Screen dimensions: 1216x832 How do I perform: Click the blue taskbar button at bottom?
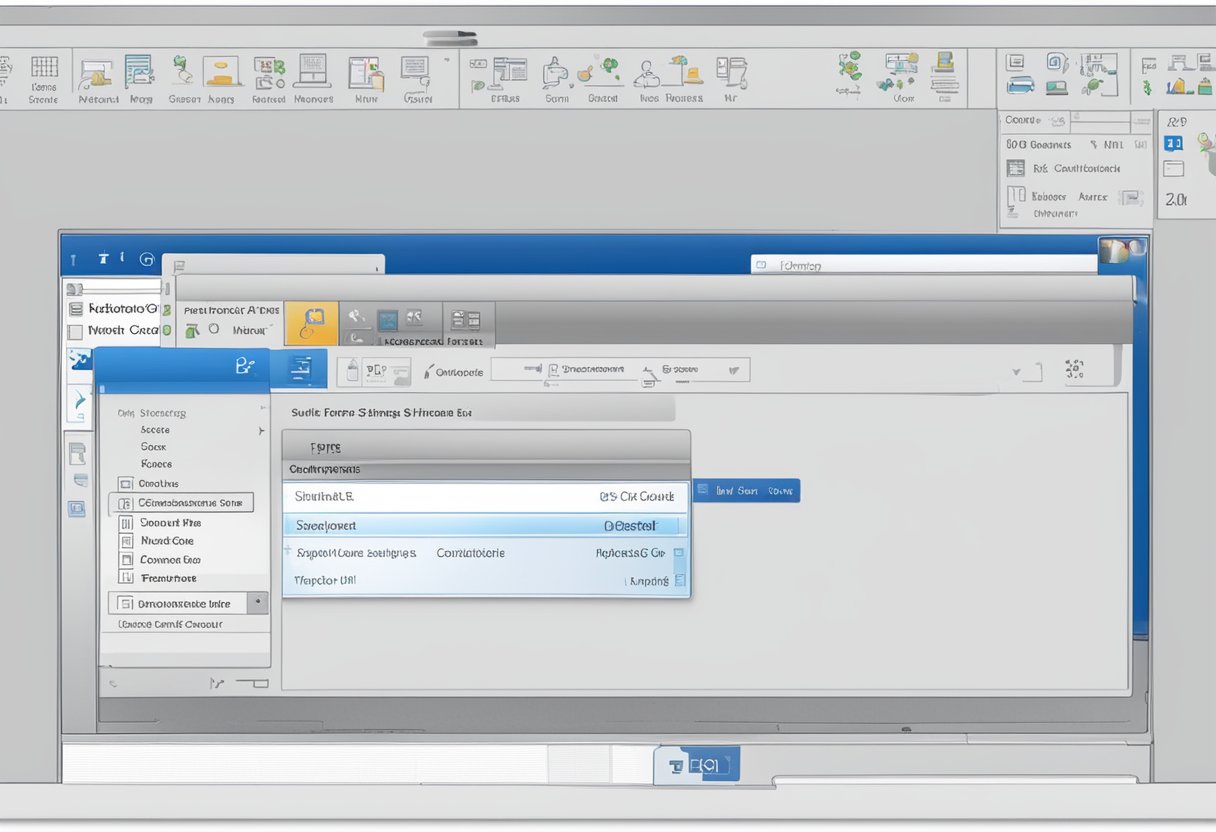pyautogui.click(x=697, y=765)
